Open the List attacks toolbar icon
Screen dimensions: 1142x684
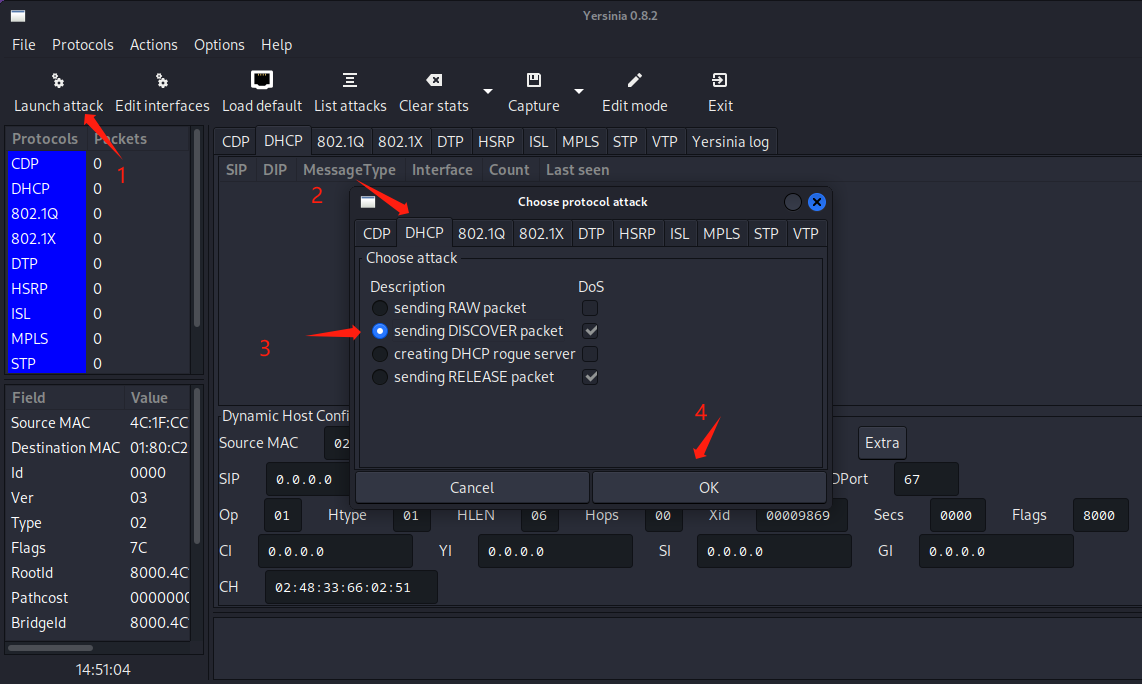tap(350, 80)
